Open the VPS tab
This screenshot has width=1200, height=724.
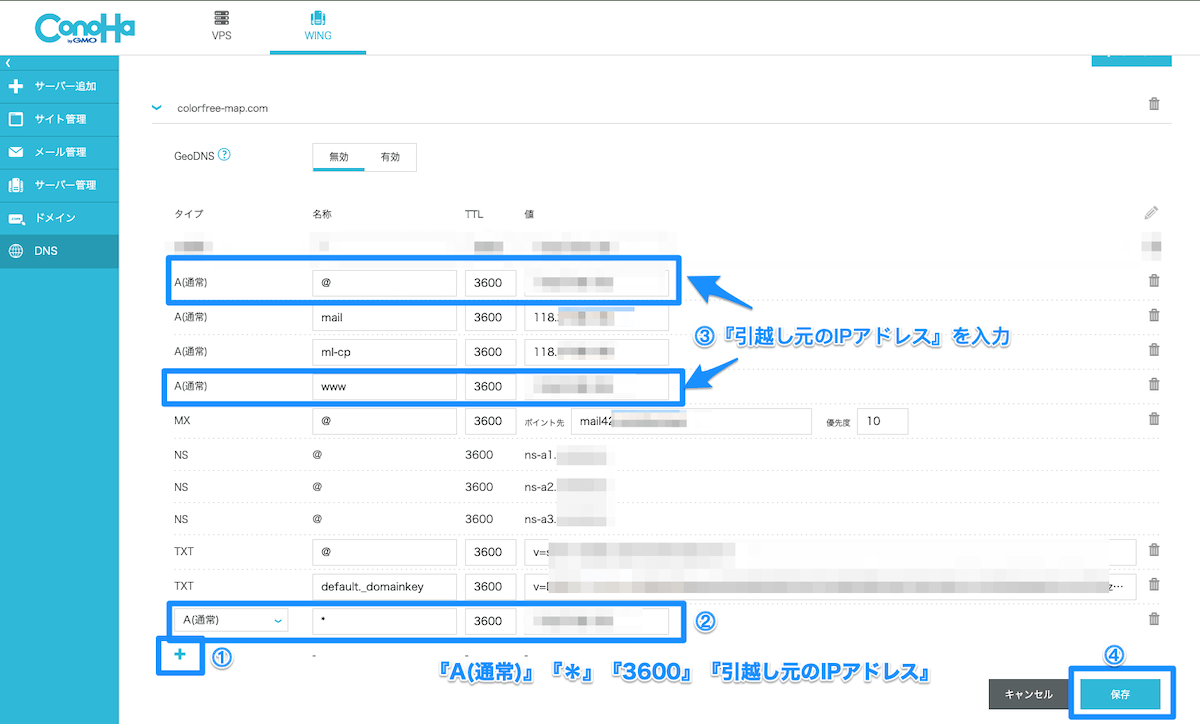222,27
